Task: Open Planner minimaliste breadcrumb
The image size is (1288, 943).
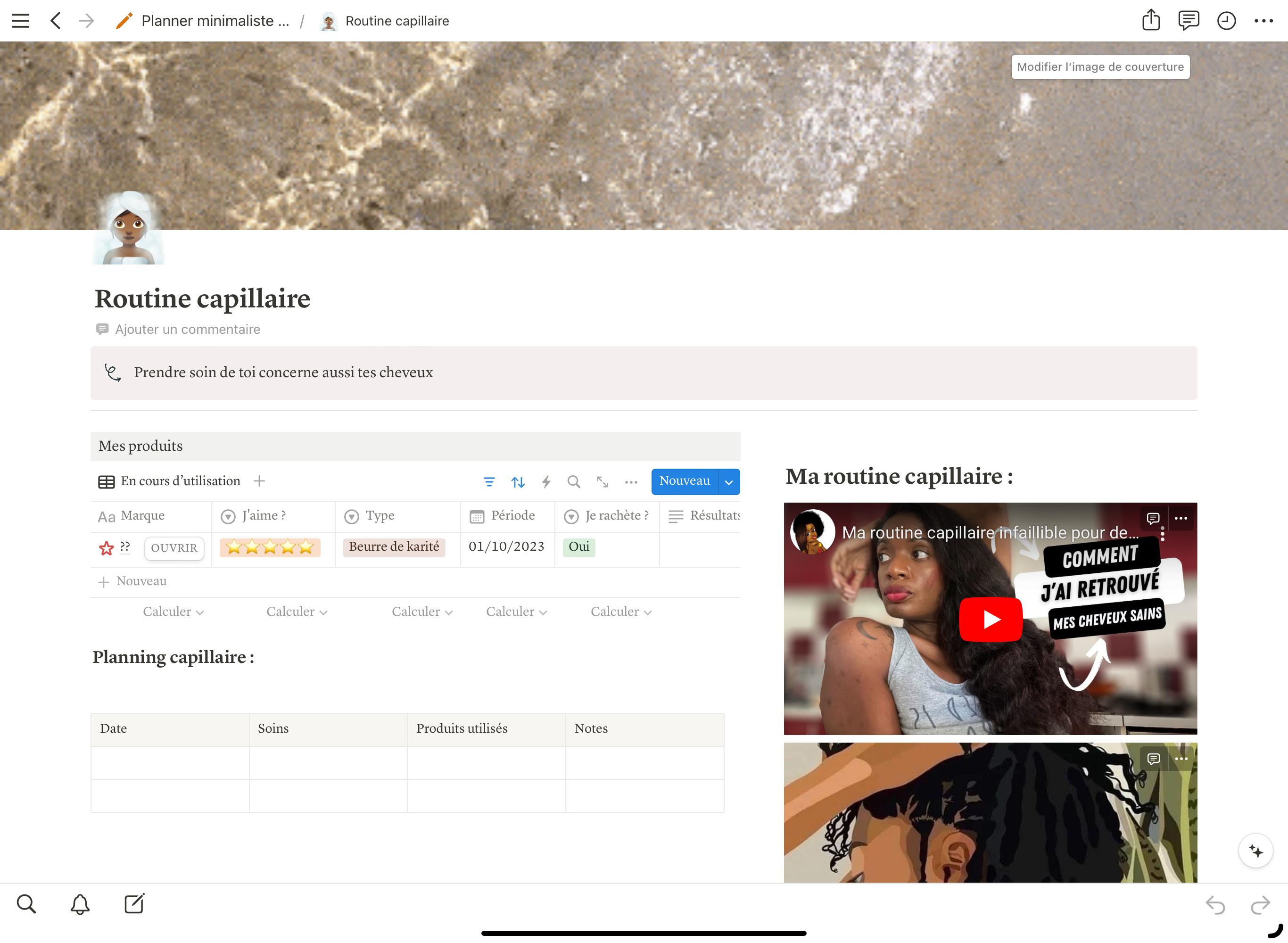Action: coord(203,21)
